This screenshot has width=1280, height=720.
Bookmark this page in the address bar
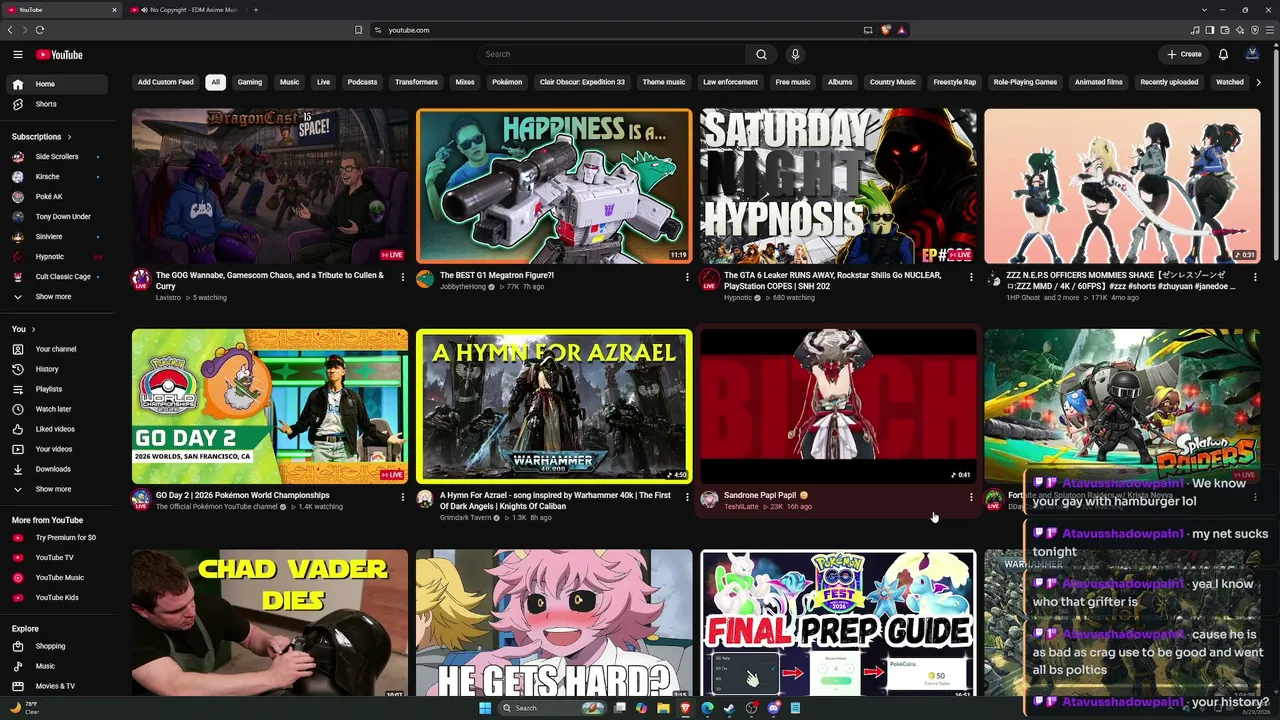[358, 30]
